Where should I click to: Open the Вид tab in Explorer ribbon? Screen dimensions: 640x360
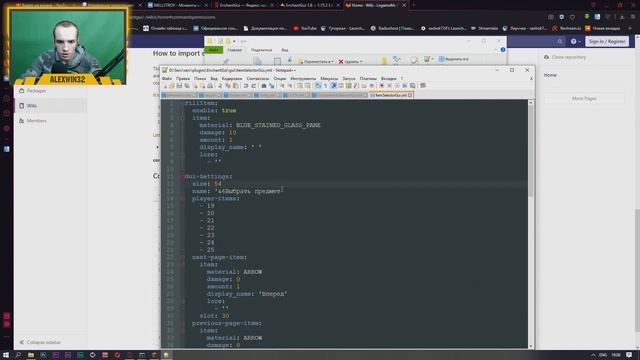(x=284, y=50)
